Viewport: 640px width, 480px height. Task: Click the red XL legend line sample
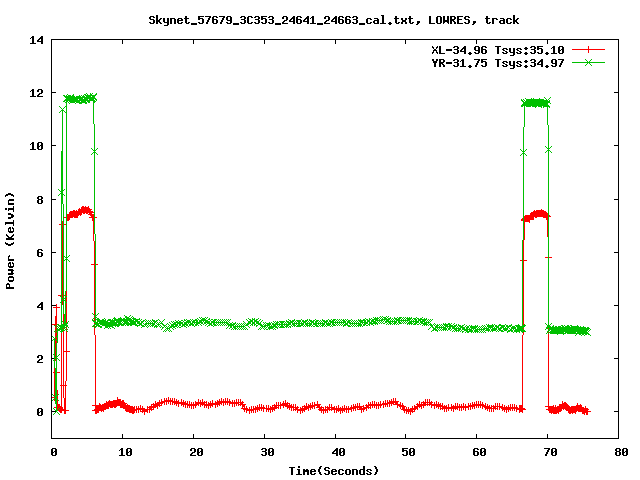(588, 50)
